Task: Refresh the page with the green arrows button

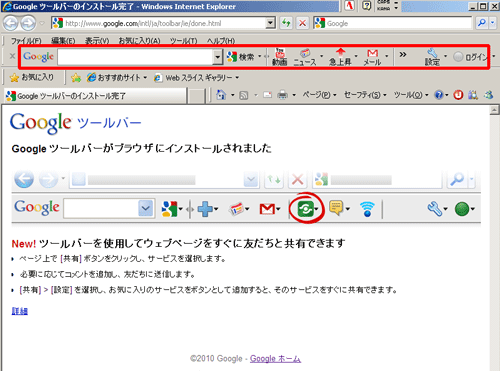Action: (x=286, y=23)
